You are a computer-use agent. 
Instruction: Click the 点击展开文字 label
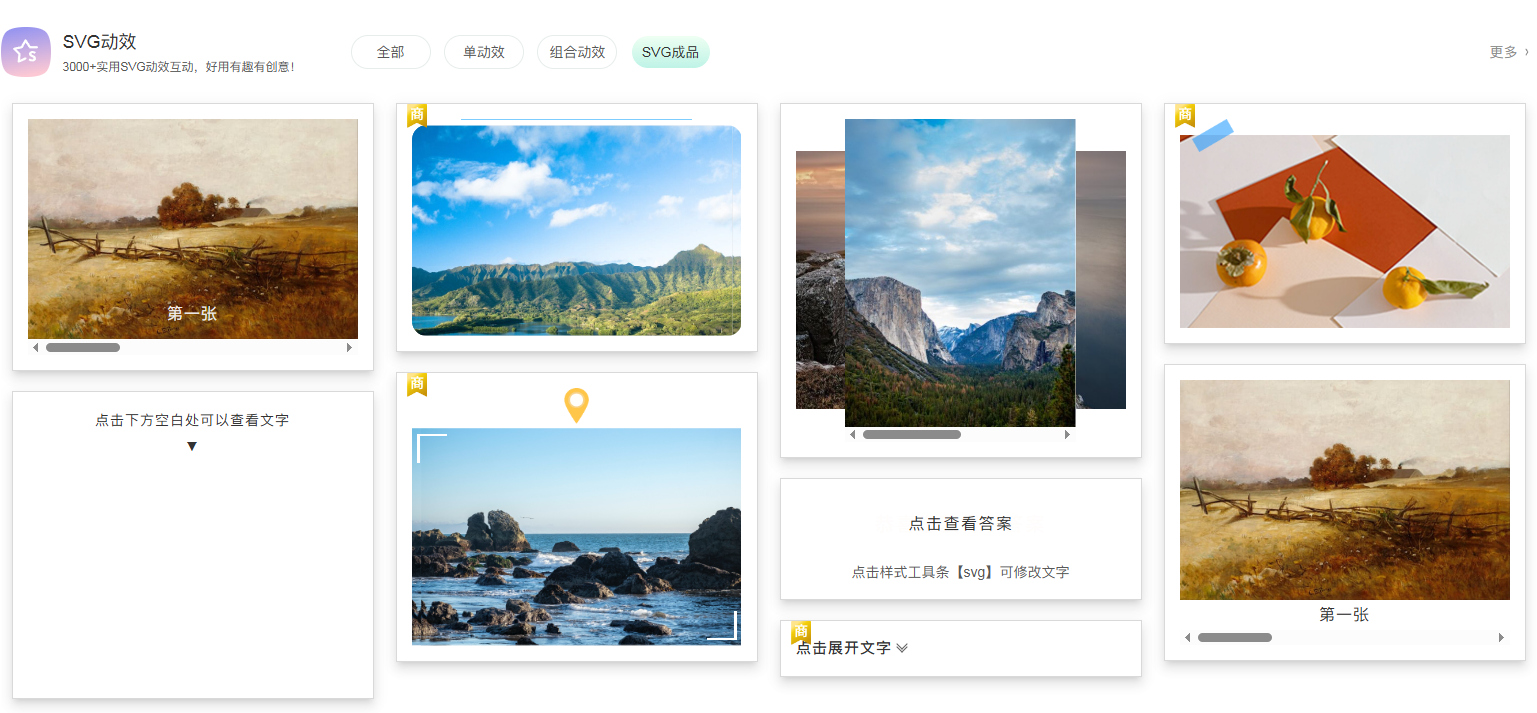click(x=843, y=648)
